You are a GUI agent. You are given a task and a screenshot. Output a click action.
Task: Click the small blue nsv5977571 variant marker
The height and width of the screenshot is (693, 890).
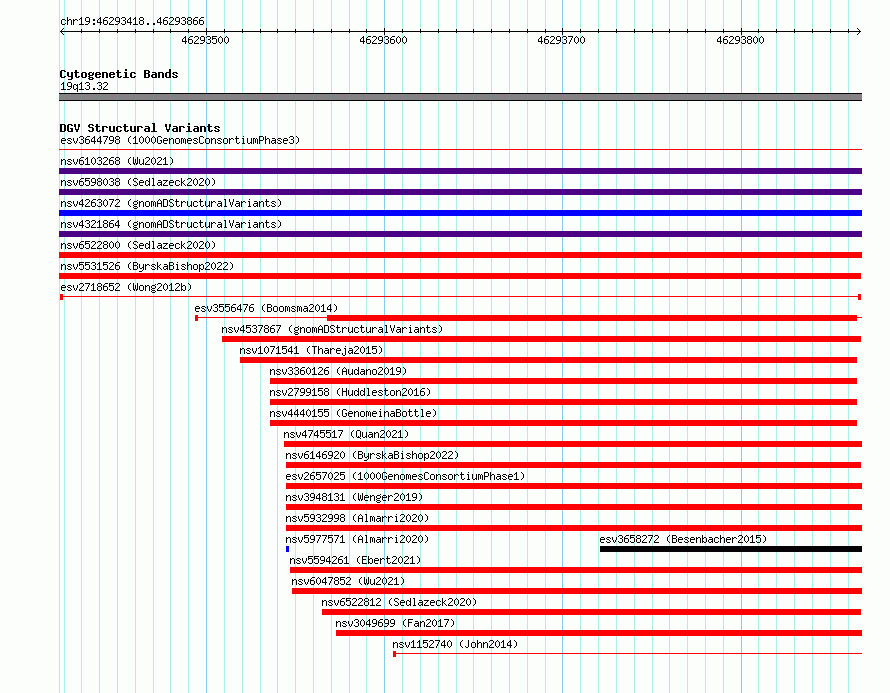point(288,549)
